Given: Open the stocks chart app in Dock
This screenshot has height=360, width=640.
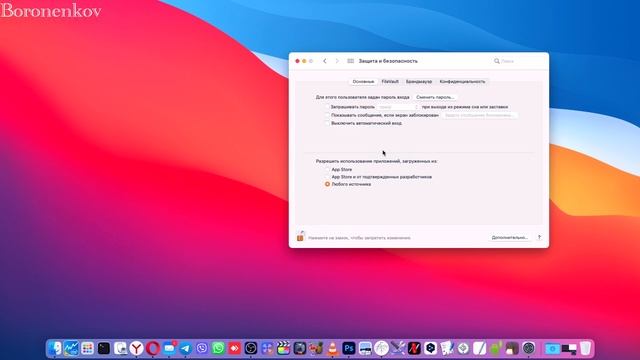Looking at the screenshot, I should click(71, 348).
